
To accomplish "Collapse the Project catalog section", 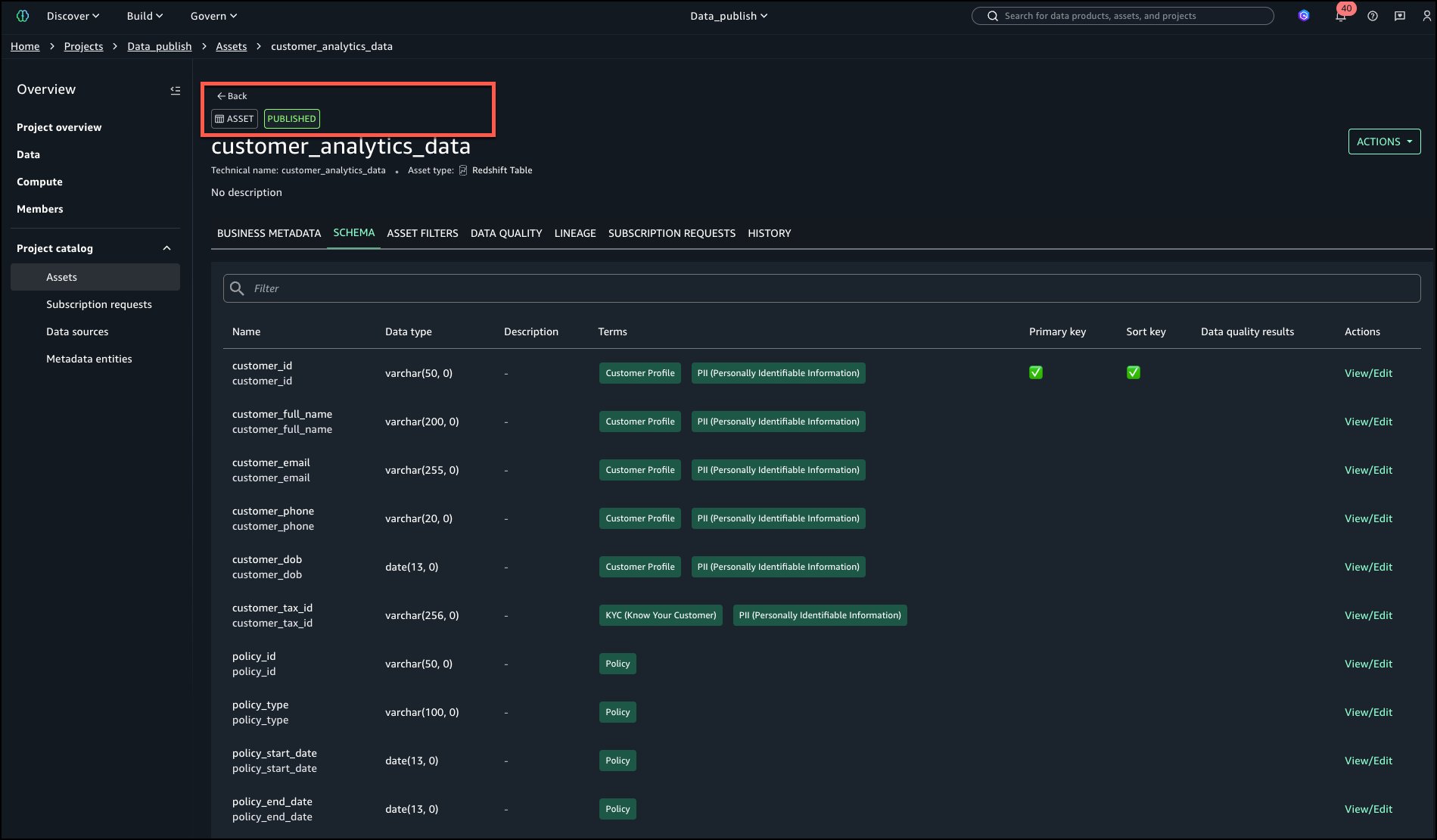I will tap(166, 248).
